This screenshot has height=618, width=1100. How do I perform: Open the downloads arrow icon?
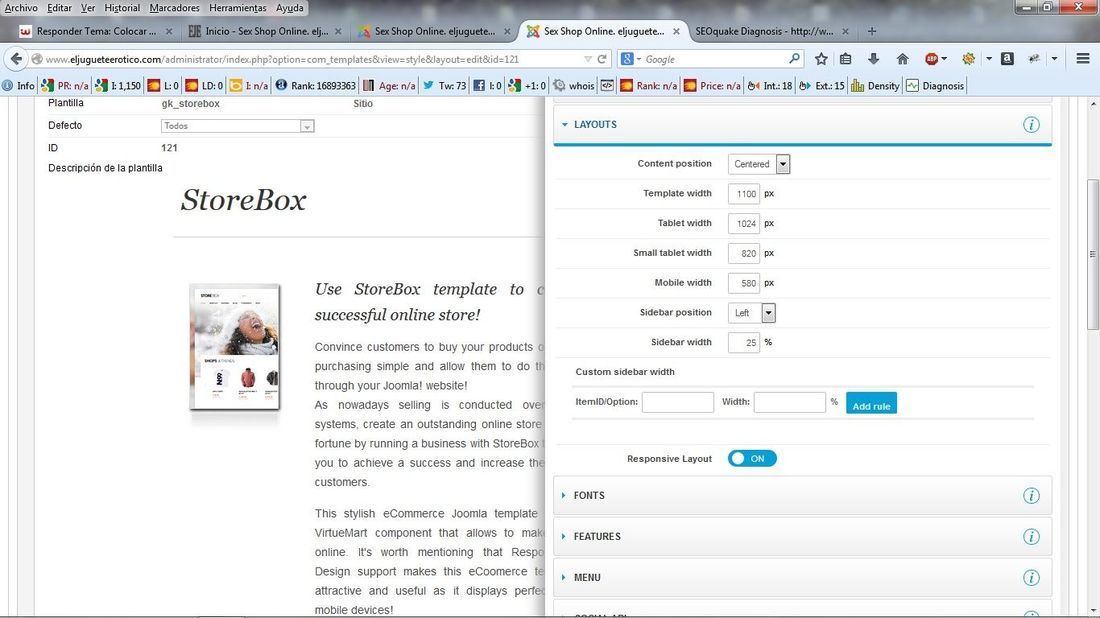click(873, 59)
